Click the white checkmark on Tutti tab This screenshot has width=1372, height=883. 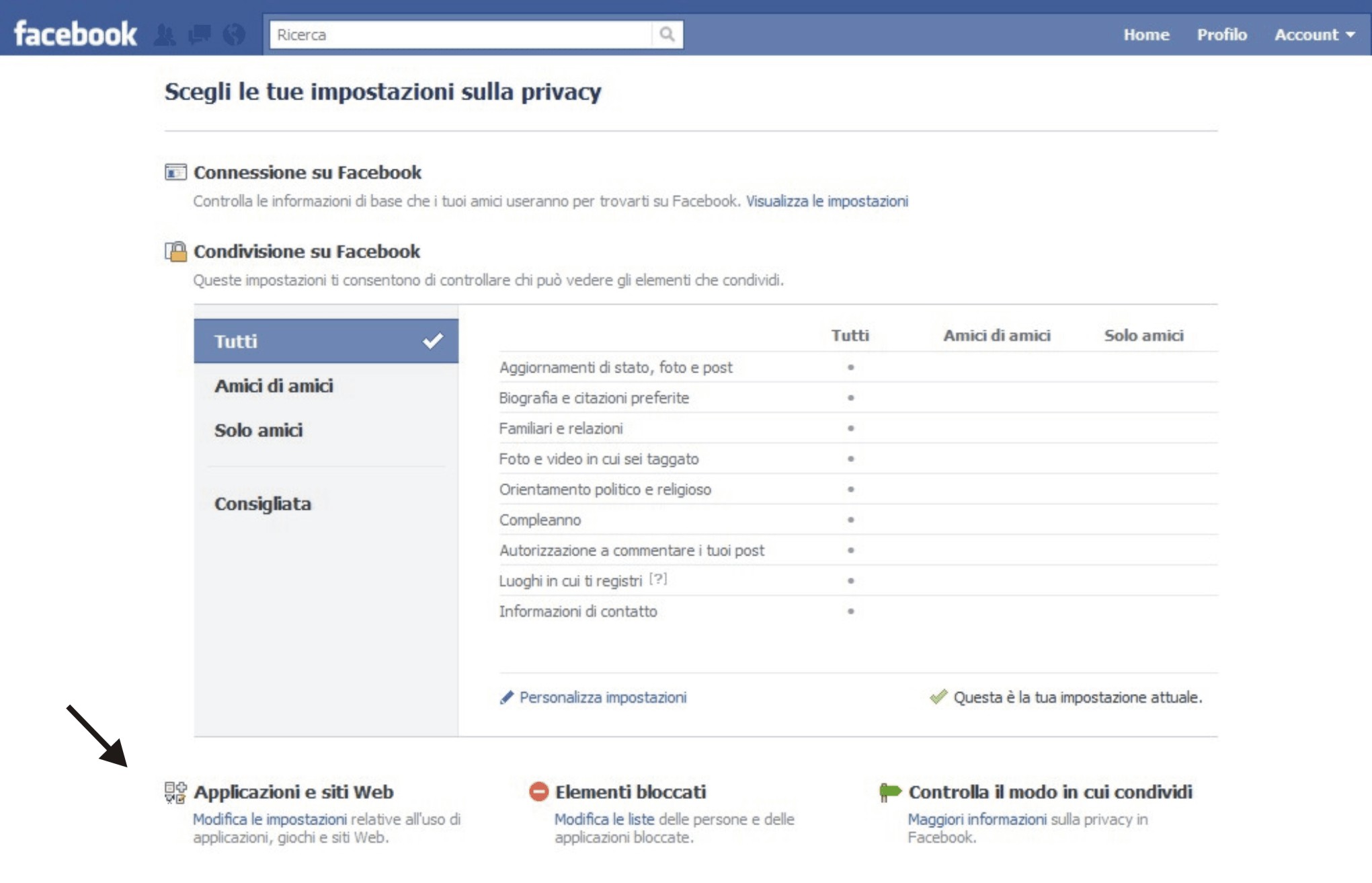point(433,341)
